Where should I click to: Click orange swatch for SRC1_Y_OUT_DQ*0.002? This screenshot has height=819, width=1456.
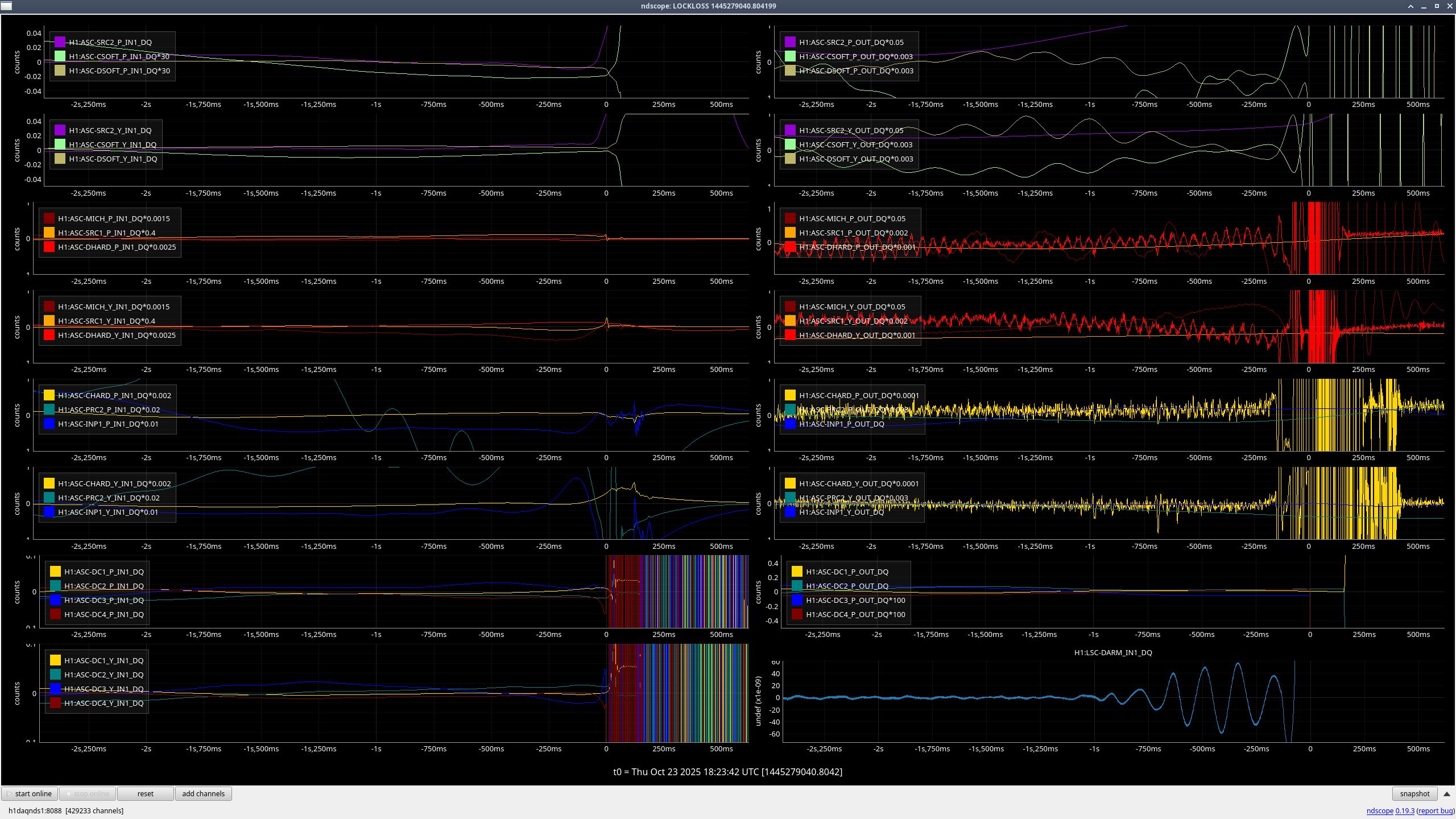coord(790,321)
